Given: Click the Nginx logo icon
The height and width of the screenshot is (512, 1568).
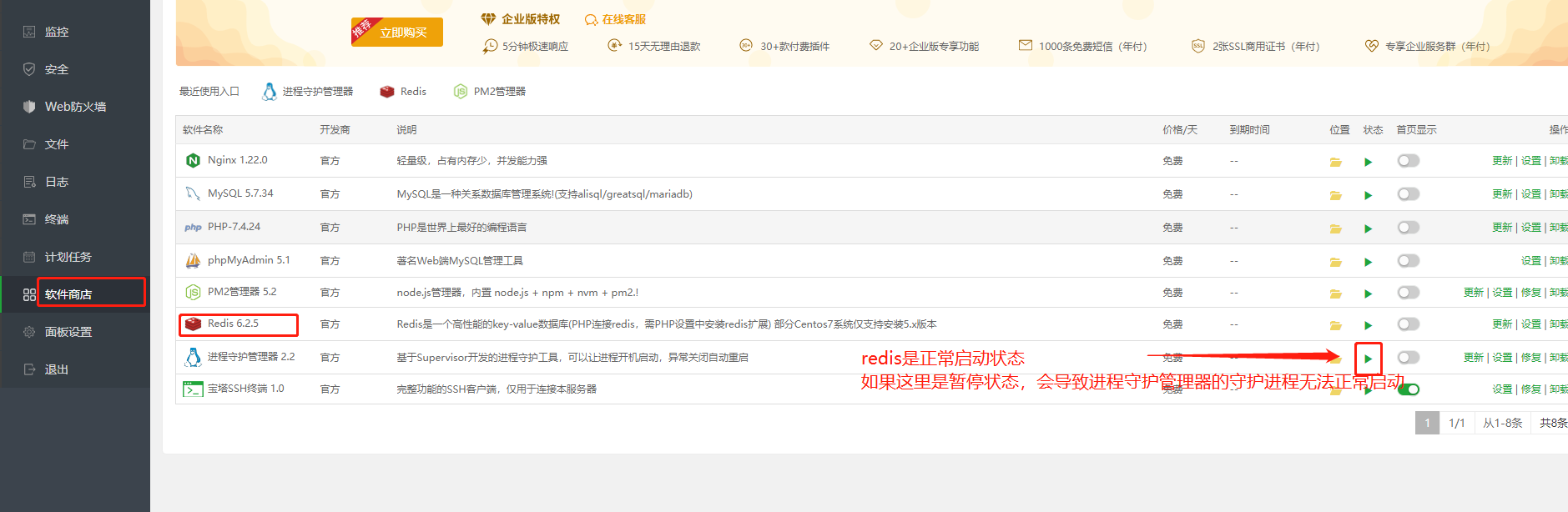Looking at the screenshot, I should pyautogui.click(x=193, y=160).
